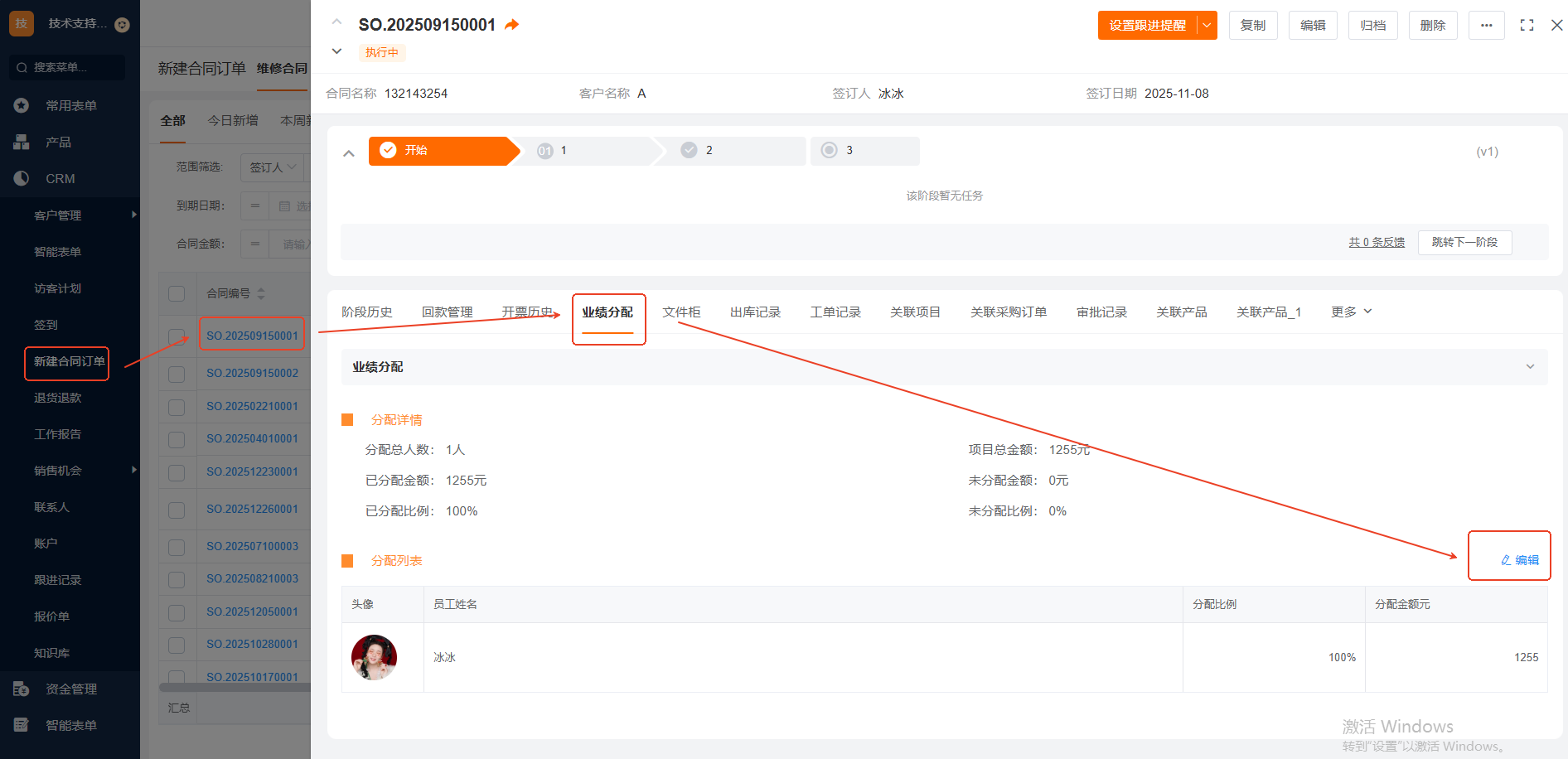Screen dimensions: 1568x759
Task: Go to next record with the down arrow
Action: point(336,51)
